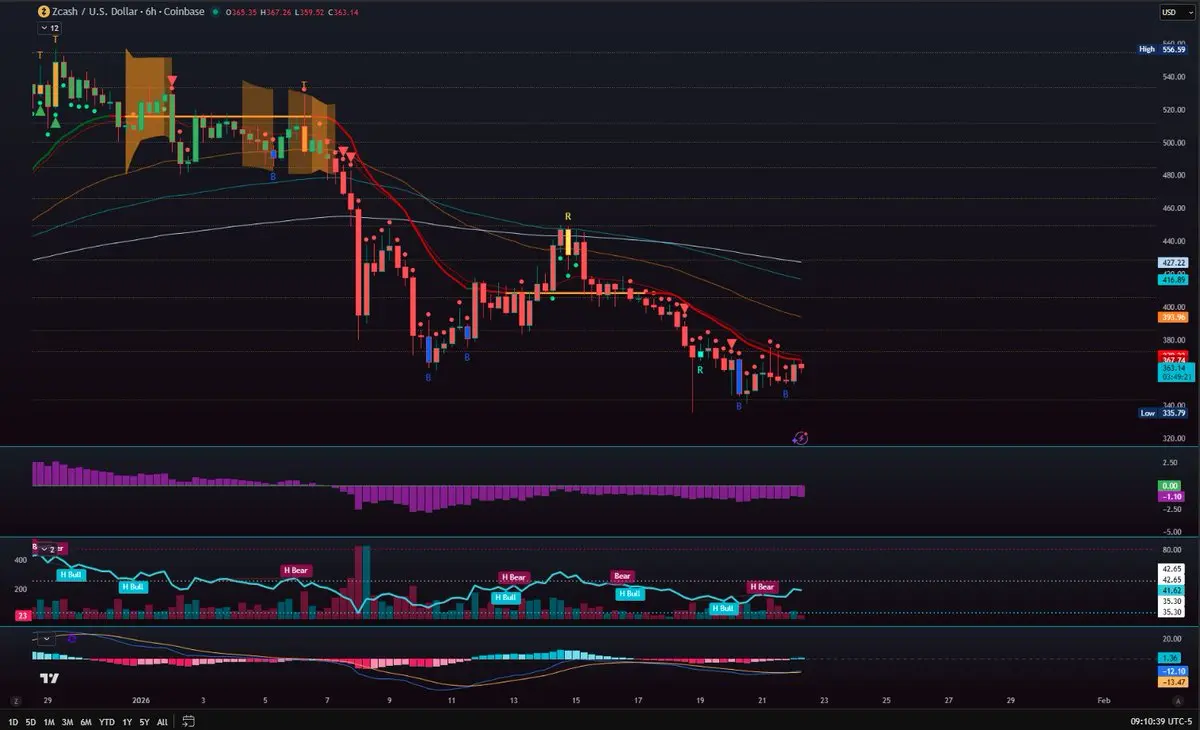Select the 5Y time range
The image size is (1200, 730).
point(144,721)
